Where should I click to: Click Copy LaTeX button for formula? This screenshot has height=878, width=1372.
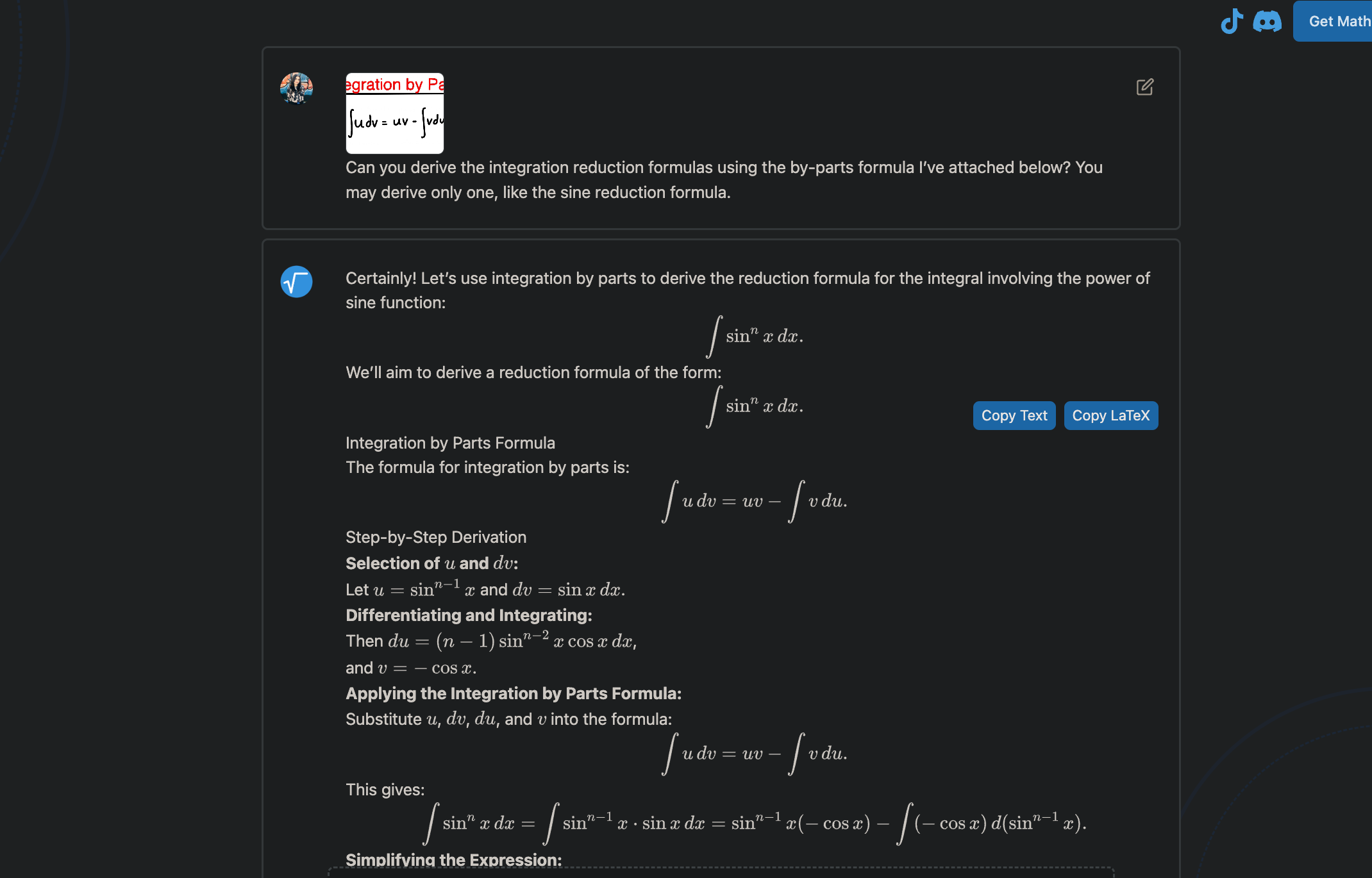tap(1110, 415)
